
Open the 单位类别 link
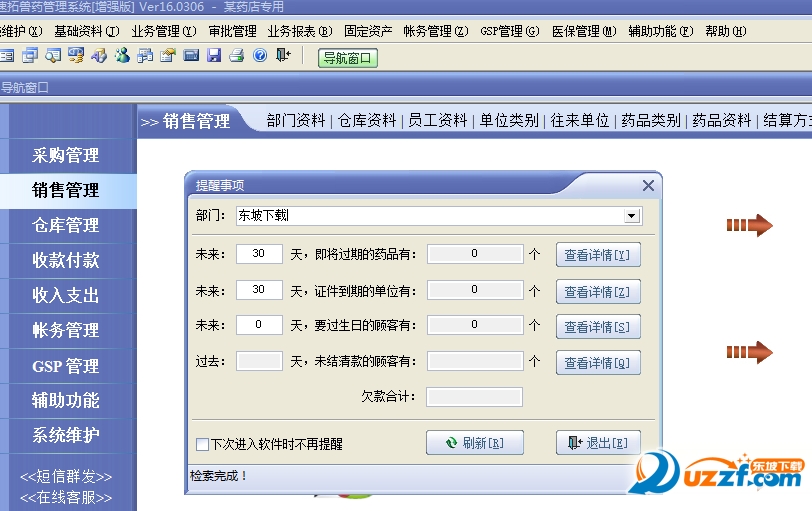509,121
